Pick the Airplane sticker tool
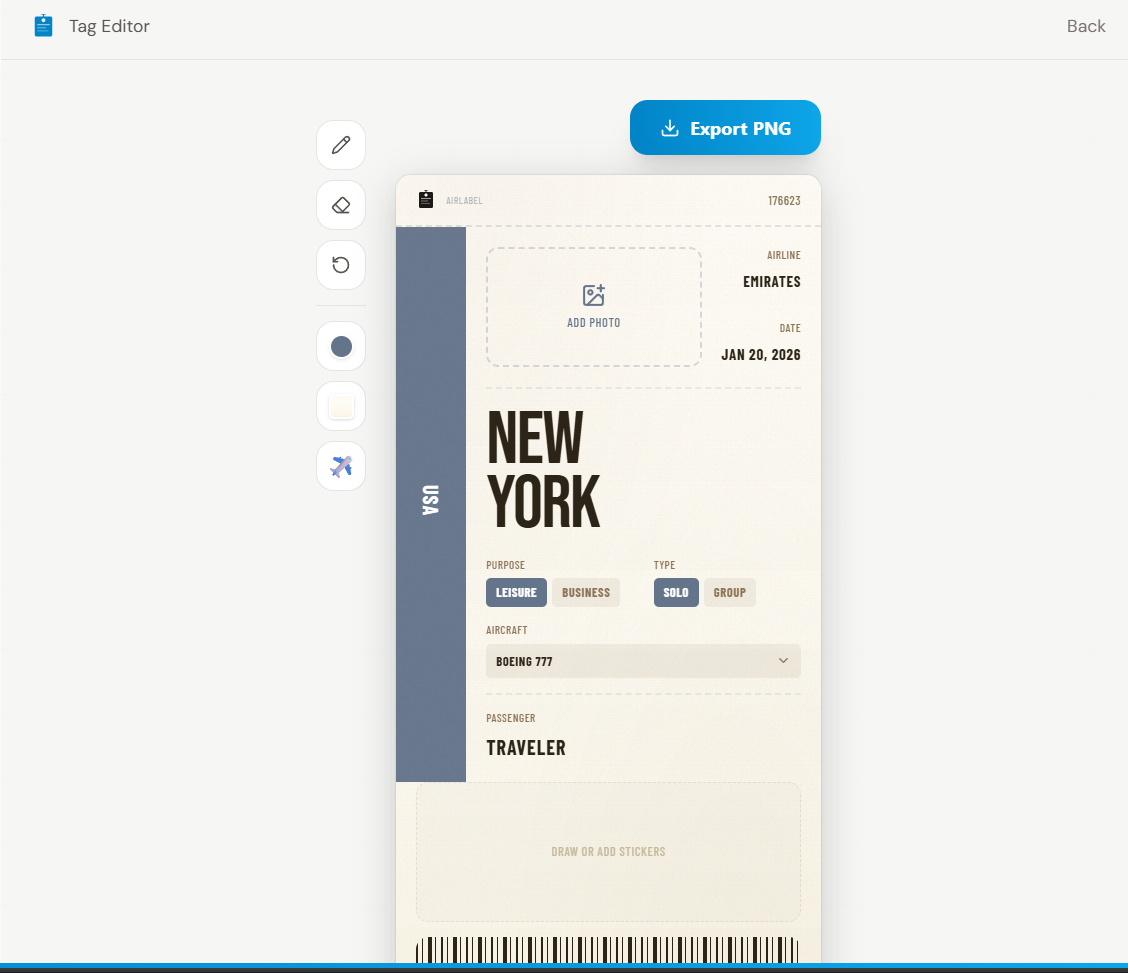 point(340,466)
